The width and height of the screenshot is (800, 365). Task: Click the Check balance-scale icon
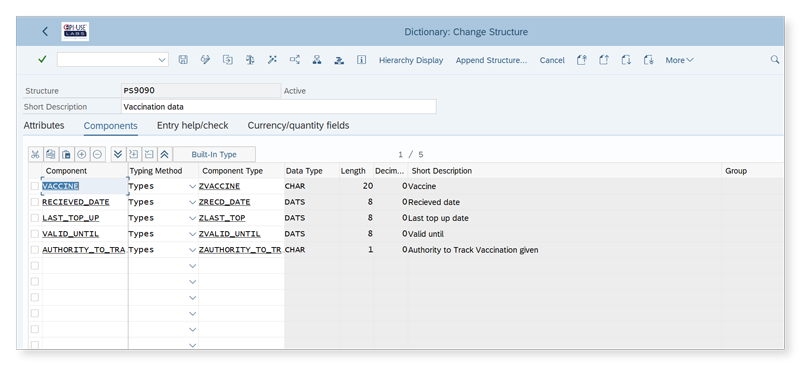(250, 60)
